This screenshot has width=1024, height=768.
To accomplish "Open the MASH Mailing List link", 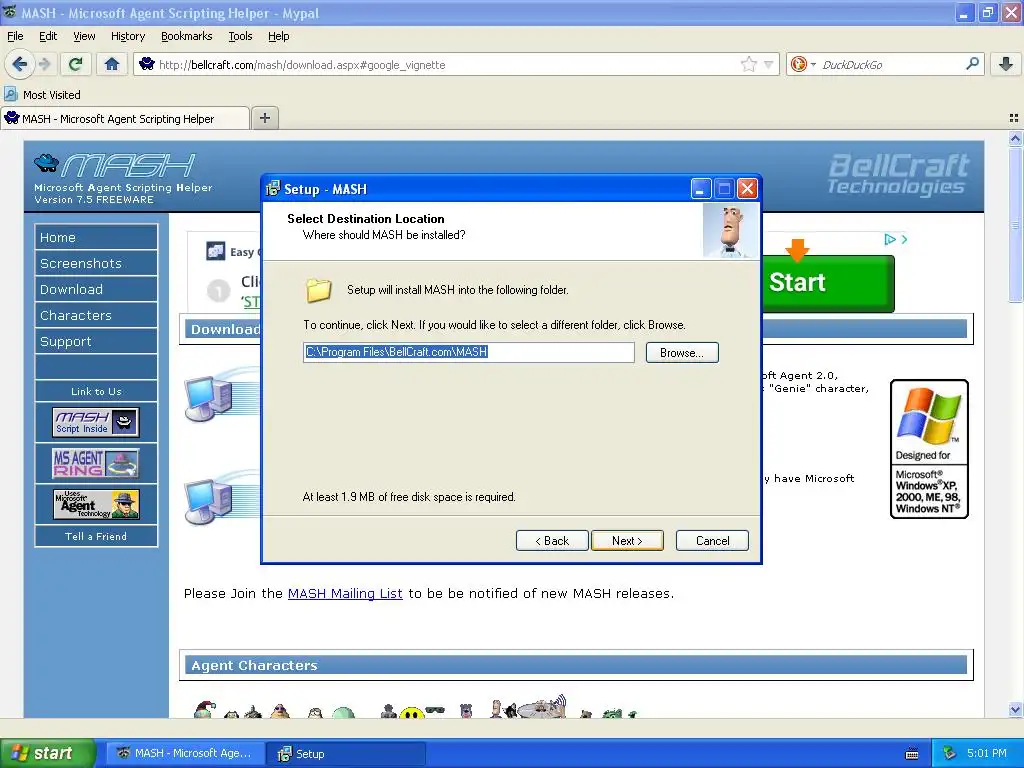I will click(x=345, y=594).
